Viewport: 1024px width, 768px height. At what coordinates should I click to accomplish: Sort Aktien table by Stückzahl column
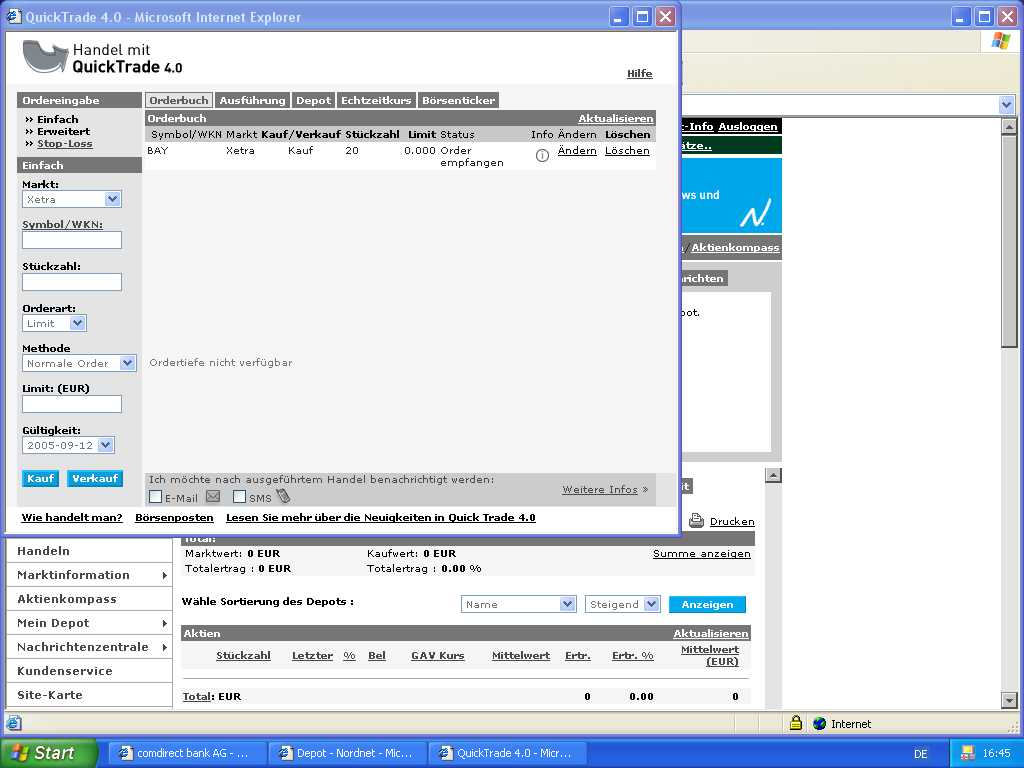[x=243, y=655]
